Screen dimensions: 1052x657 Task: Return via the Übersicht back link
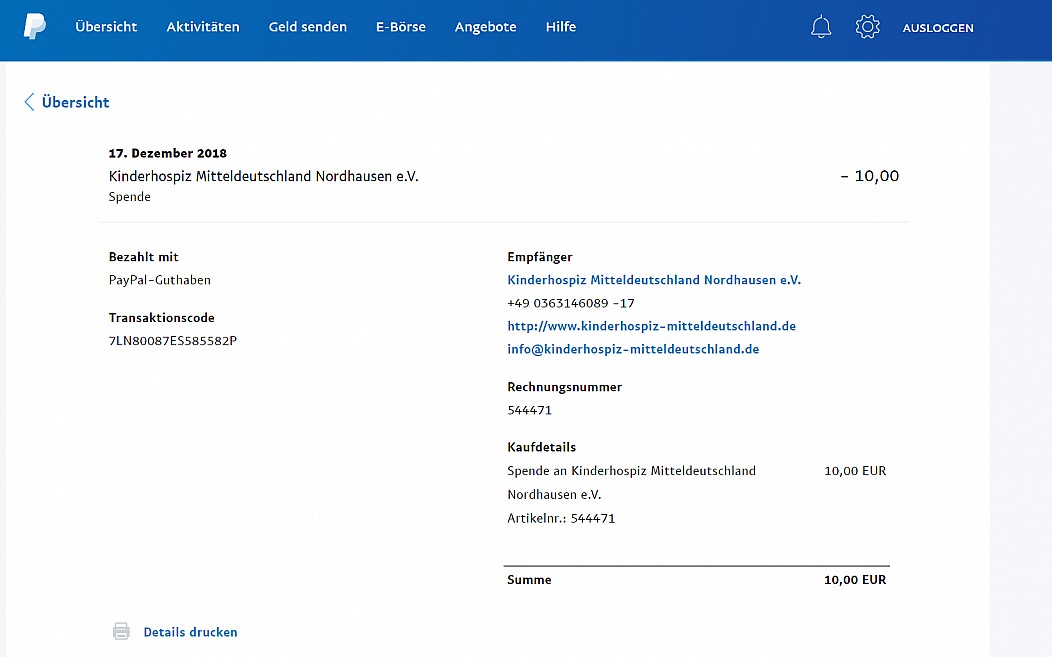click(75, 102)
